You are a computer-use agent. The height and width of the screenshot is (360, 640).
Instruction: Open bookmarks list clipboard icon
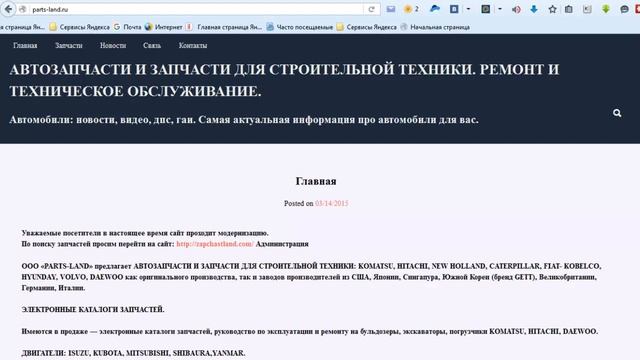tap(569, 9)
